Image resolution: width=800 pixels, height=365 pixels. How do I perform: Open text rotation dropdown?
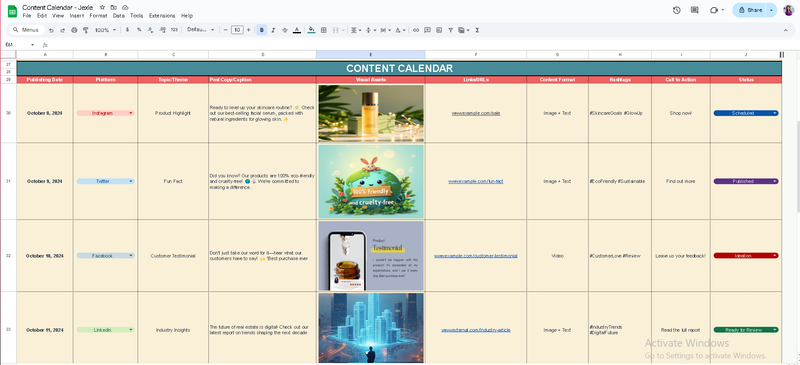(x=400, y=30)
